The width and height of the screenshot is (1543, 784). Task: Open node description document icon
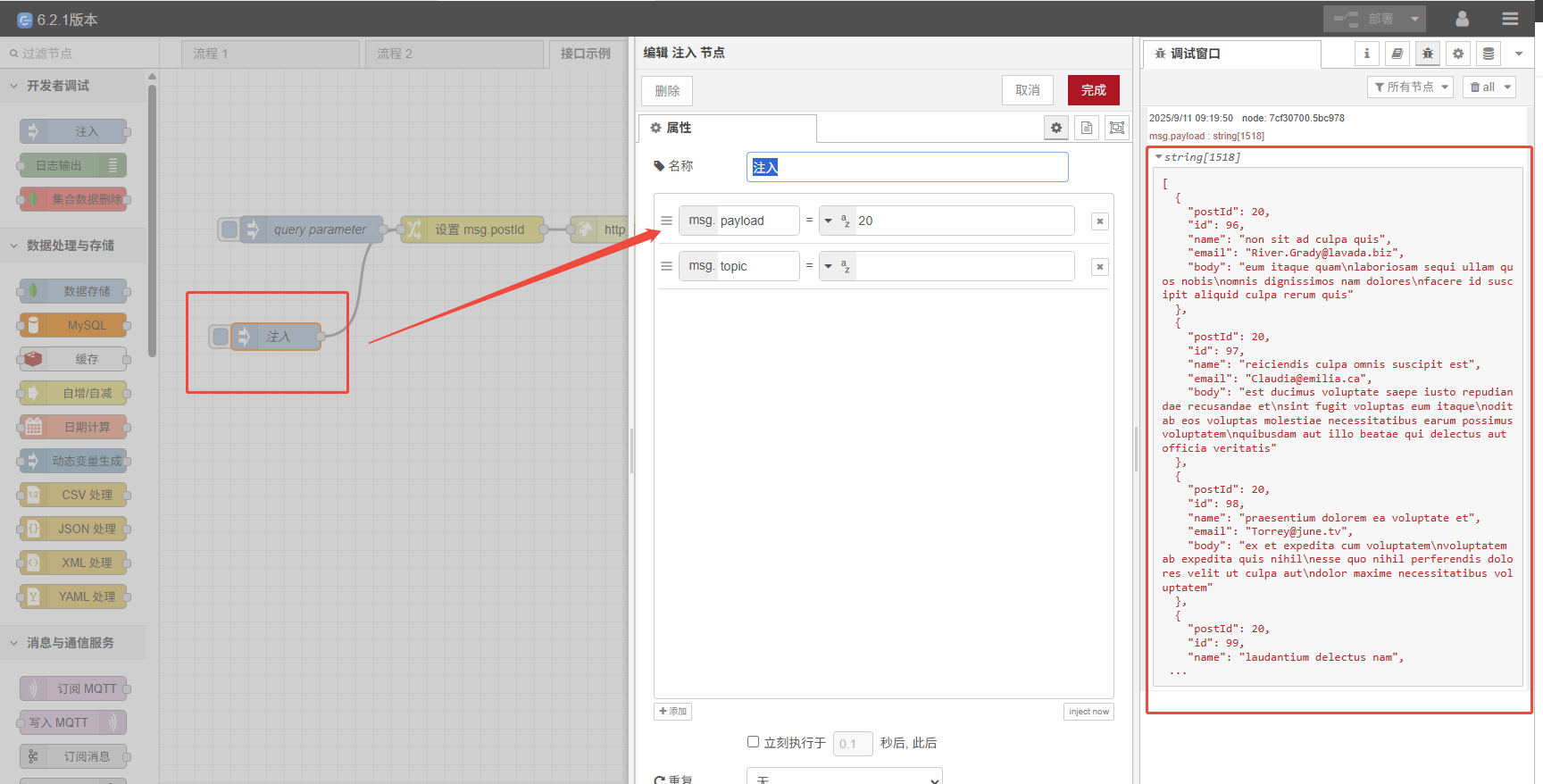tap(1087, 128)
